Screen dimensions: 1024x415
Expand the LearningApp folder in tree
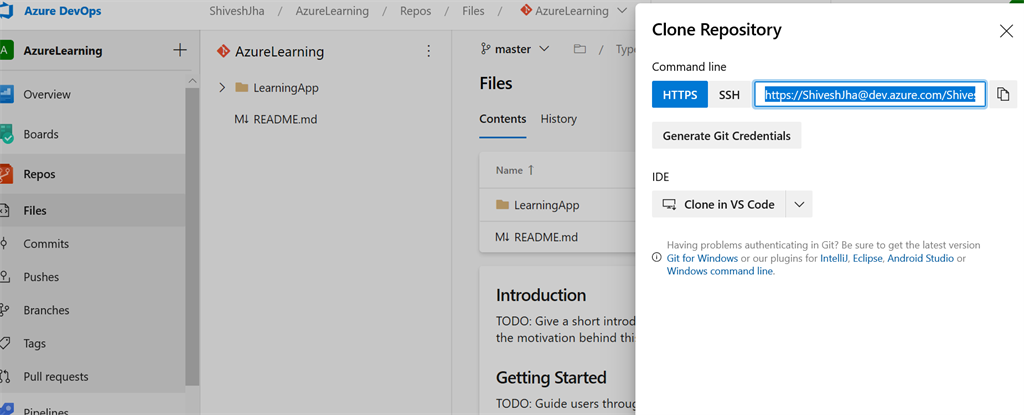click(x=222, y=88)
